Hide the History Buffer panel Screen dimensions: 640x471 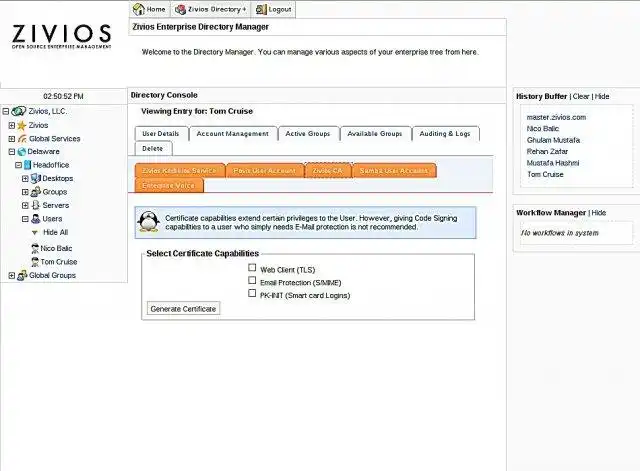pyautogui.click(x=602, y=96)
